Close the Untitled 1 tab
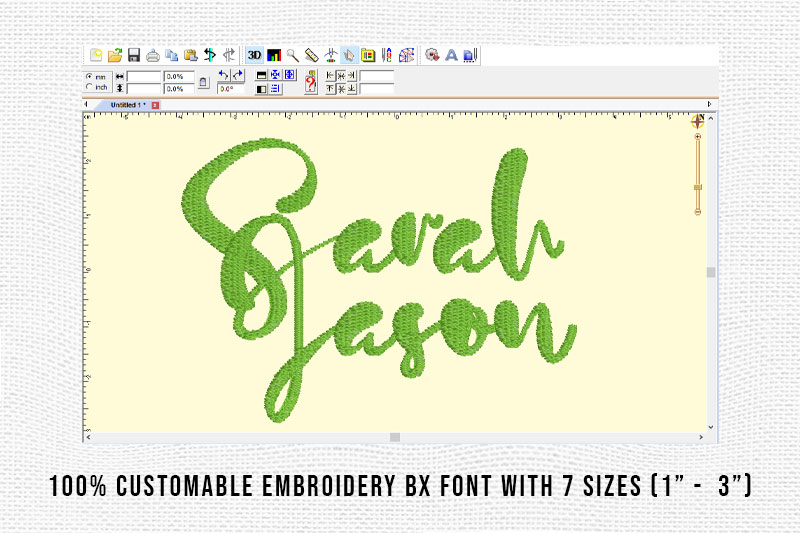 pos(155,105)
